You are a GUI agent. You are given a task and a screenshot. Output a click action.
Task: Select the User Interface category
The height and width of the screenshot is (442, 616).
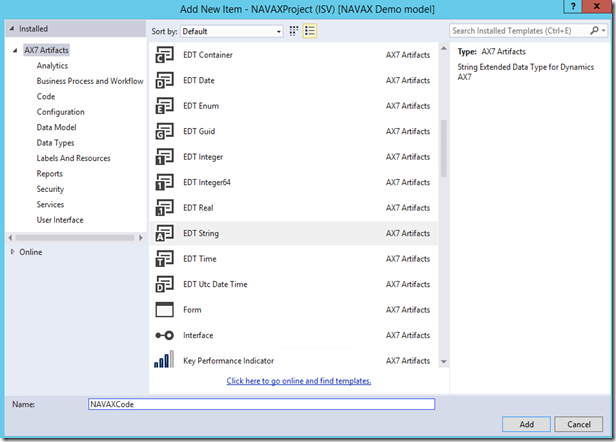tap(60, 220)
